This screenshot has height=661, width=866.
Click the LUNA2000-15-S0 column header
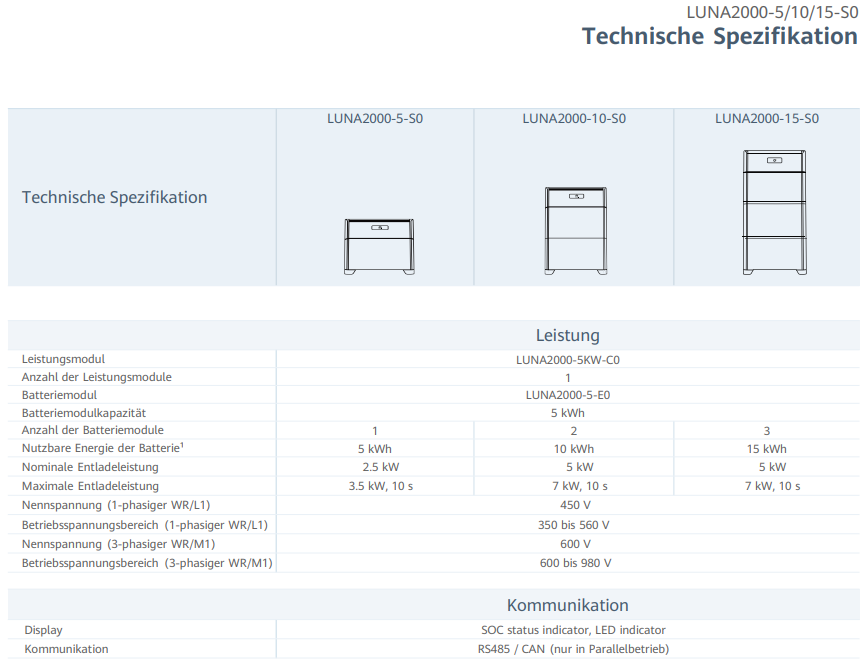click(767, 118)
